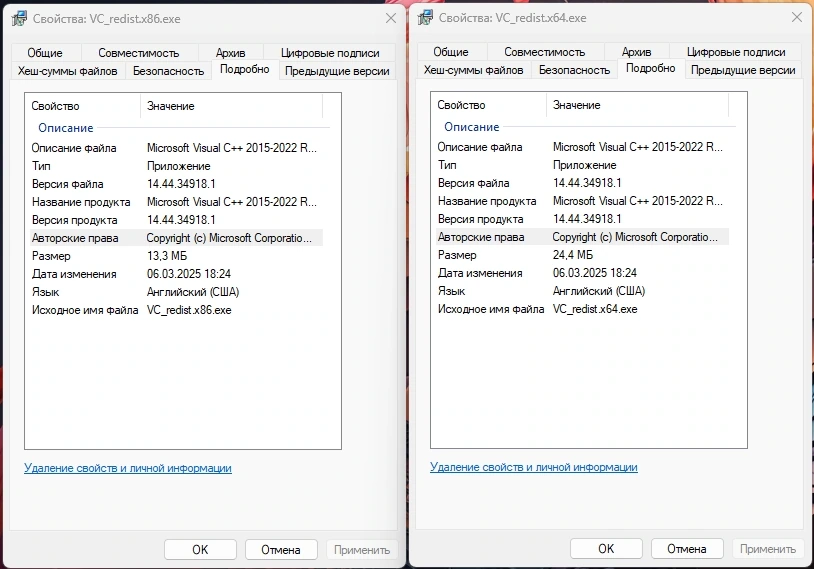Select Подробно tab in x64 window
The height and width of the screenshot is (569, 814).
650,69
